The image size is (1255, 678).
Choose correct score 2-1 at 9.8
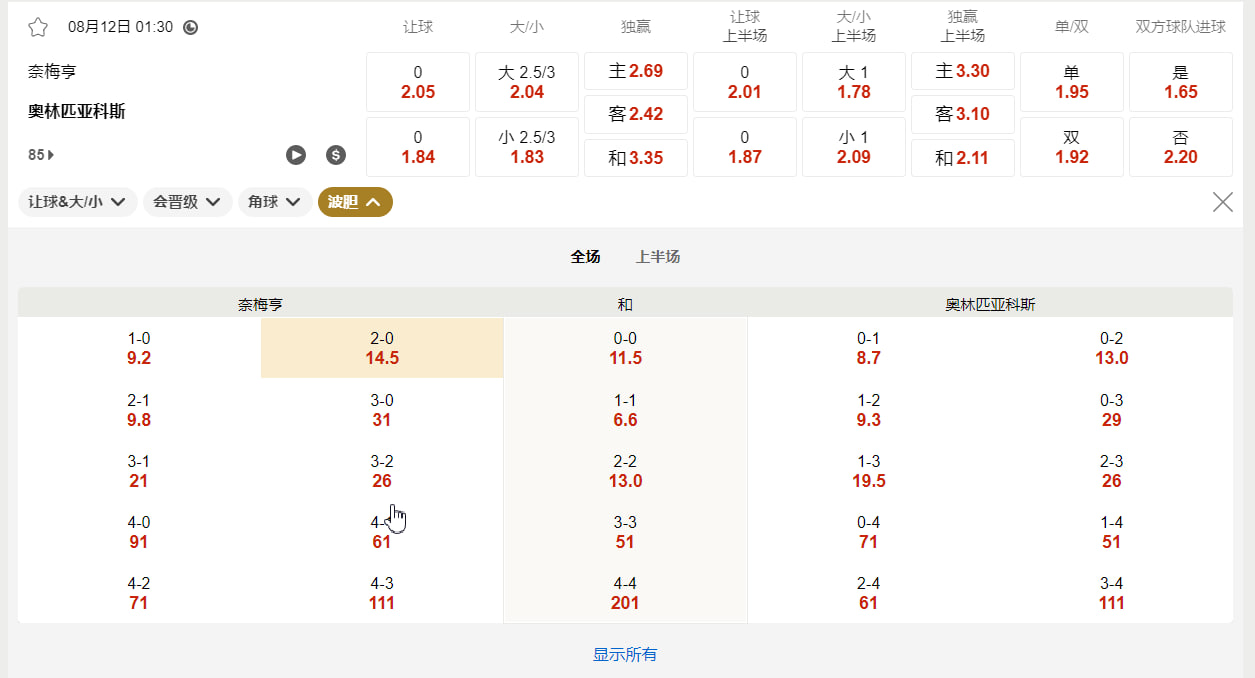[139, 410]
